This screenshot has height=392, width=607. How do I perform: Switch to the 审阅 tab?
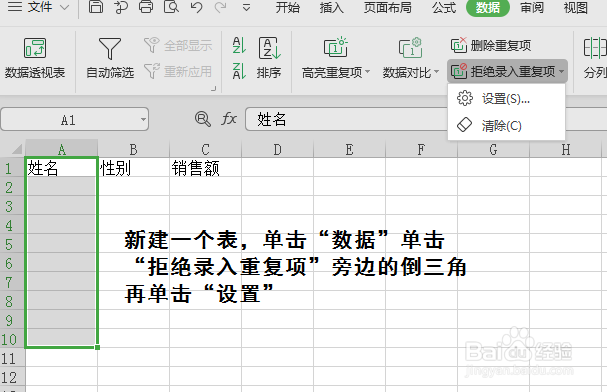[x=532, y=7]
